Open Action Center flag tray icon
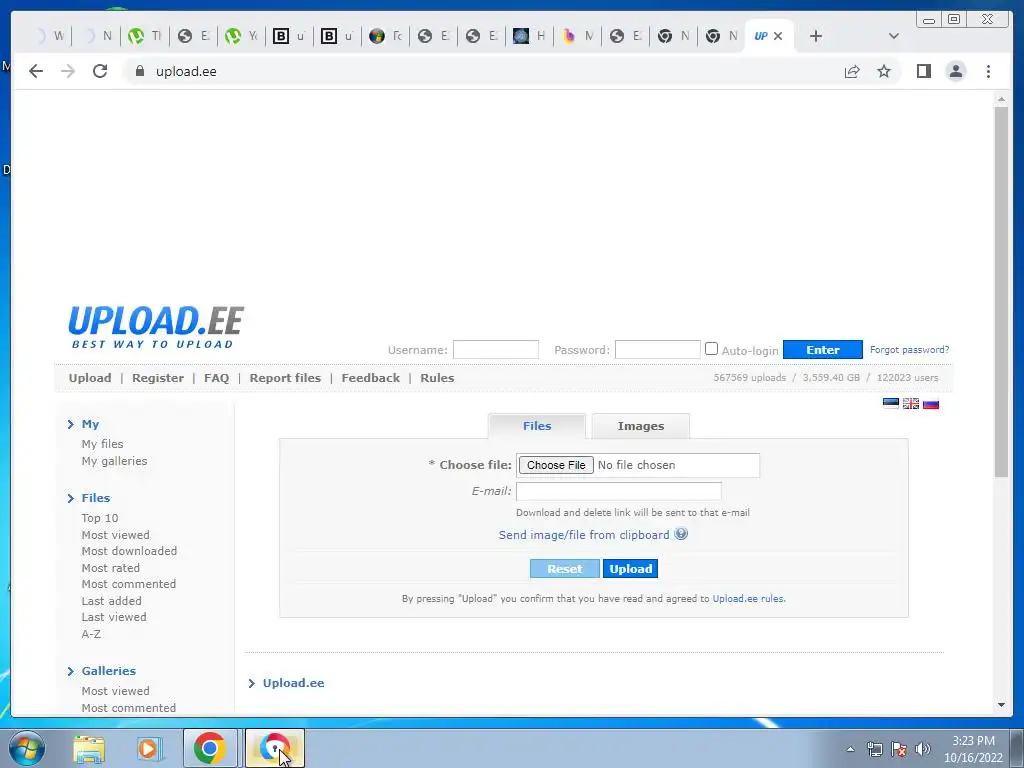The image size is (1024, 768). point(899,749)
